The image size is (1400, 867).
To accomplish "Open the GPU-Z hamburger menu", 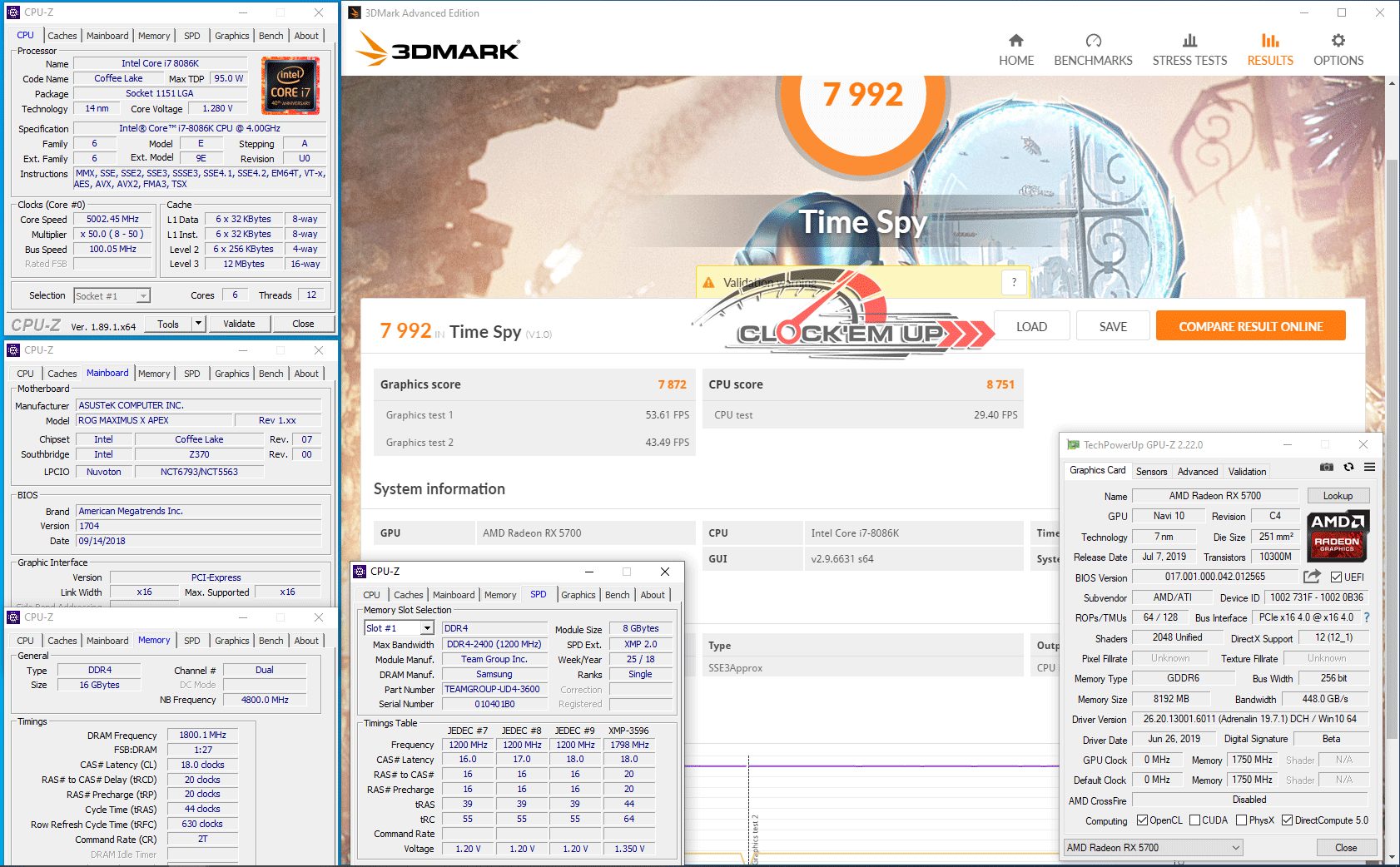I will pos(1369,468).
